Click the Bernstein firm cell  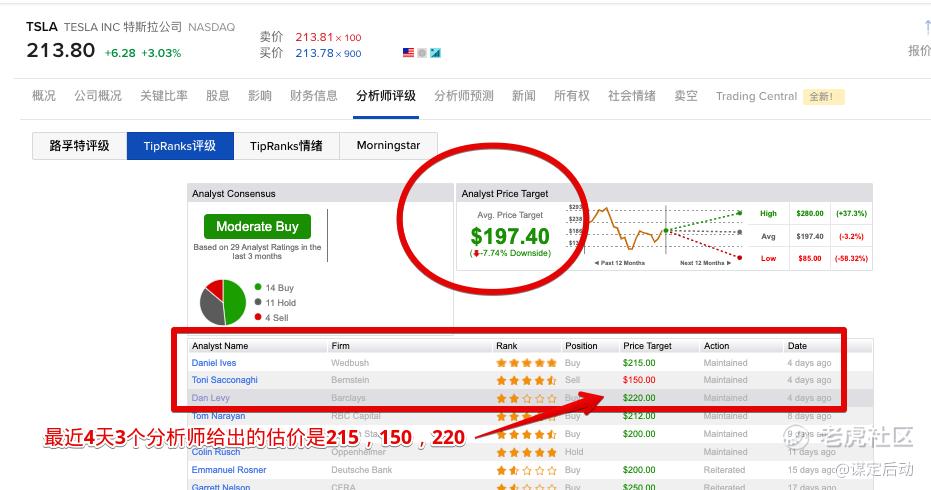350,380
